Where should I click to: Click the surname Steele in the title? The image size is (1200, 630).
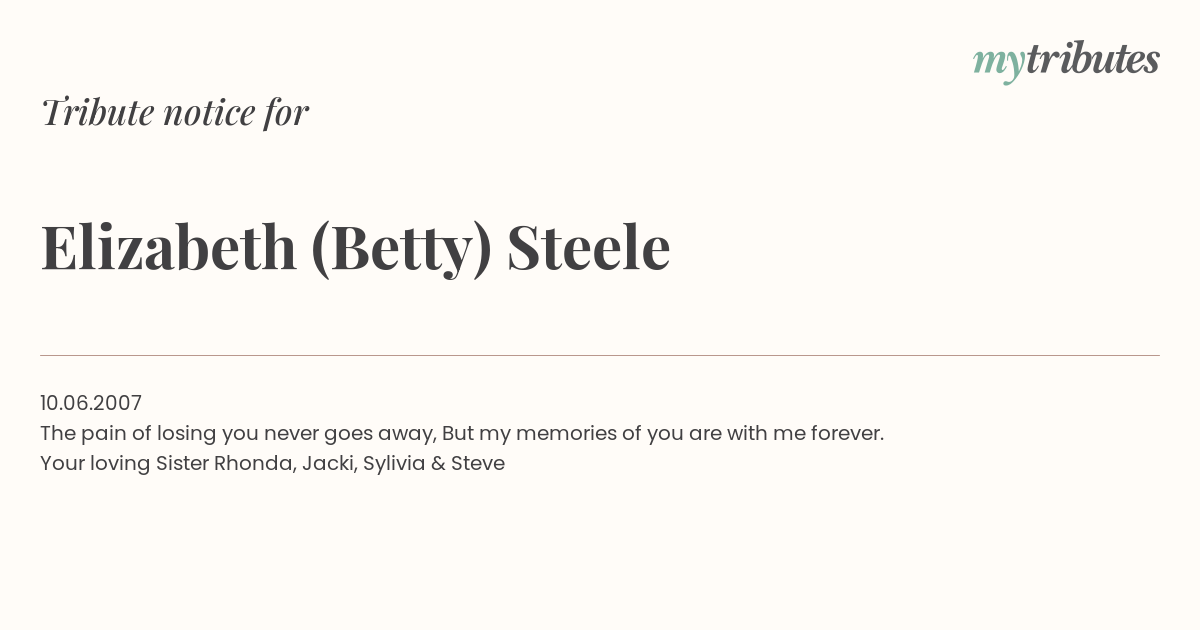588,247
